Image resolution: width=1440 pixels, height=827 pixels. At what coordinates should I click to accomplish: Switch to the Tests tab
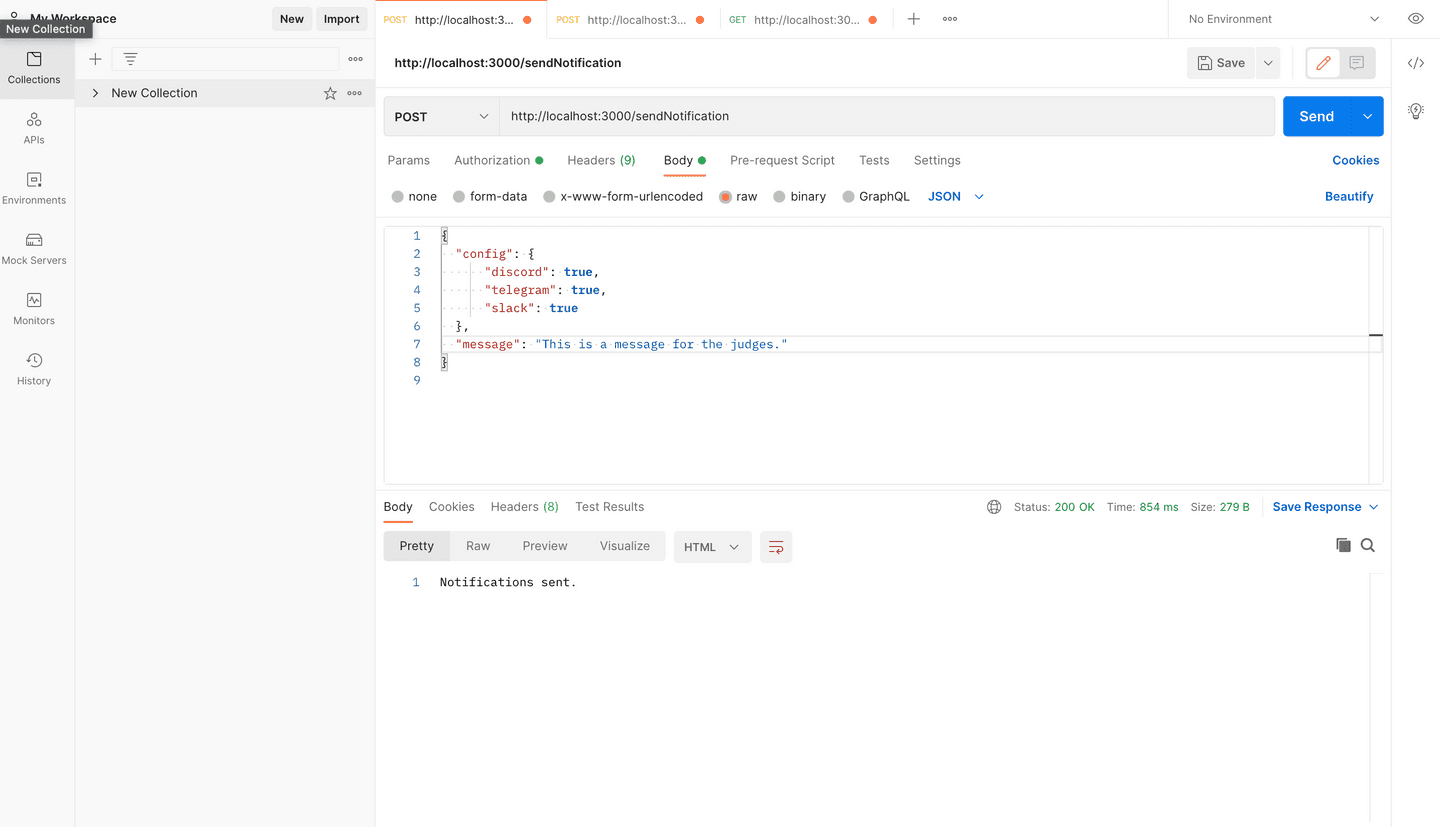click(x=874, y=160)
